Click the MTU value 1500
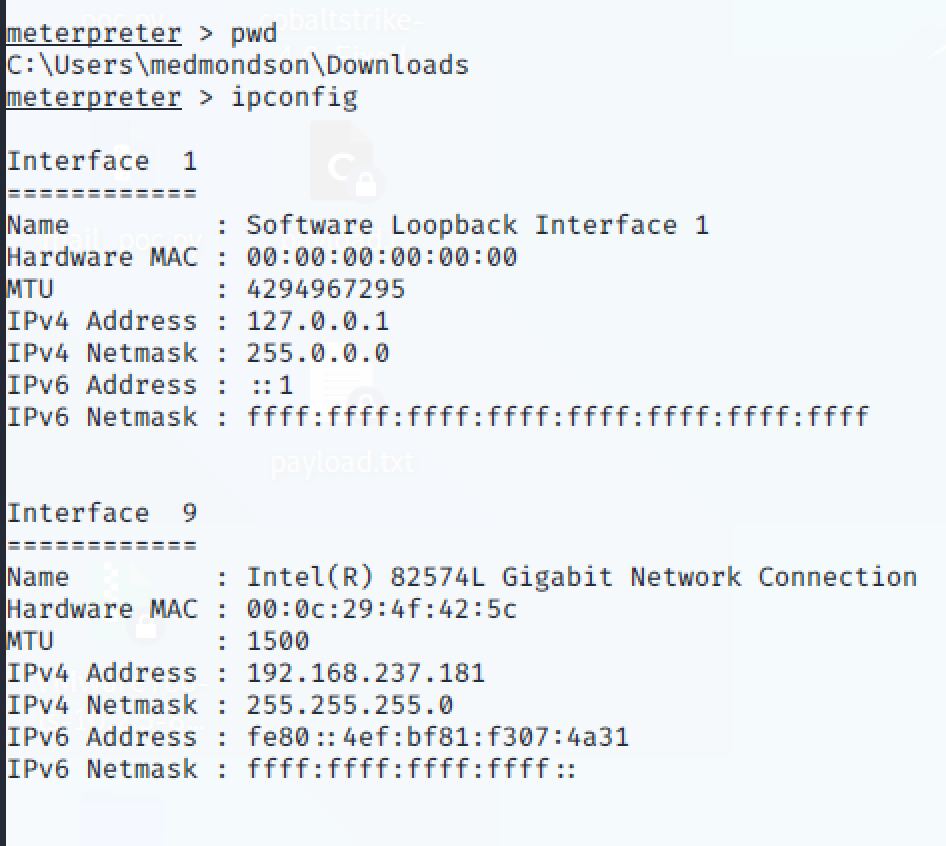The height and width of the screenshot is (846, 946). click(278, 641)
